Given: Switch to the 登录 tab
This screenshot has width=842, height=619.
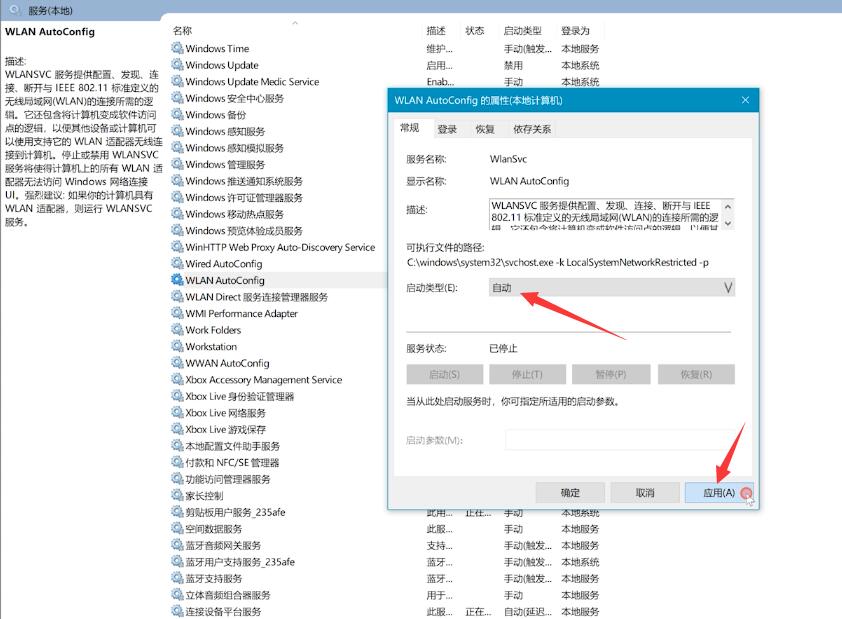Looking at the screenshot, I should (x=447, y=129).
